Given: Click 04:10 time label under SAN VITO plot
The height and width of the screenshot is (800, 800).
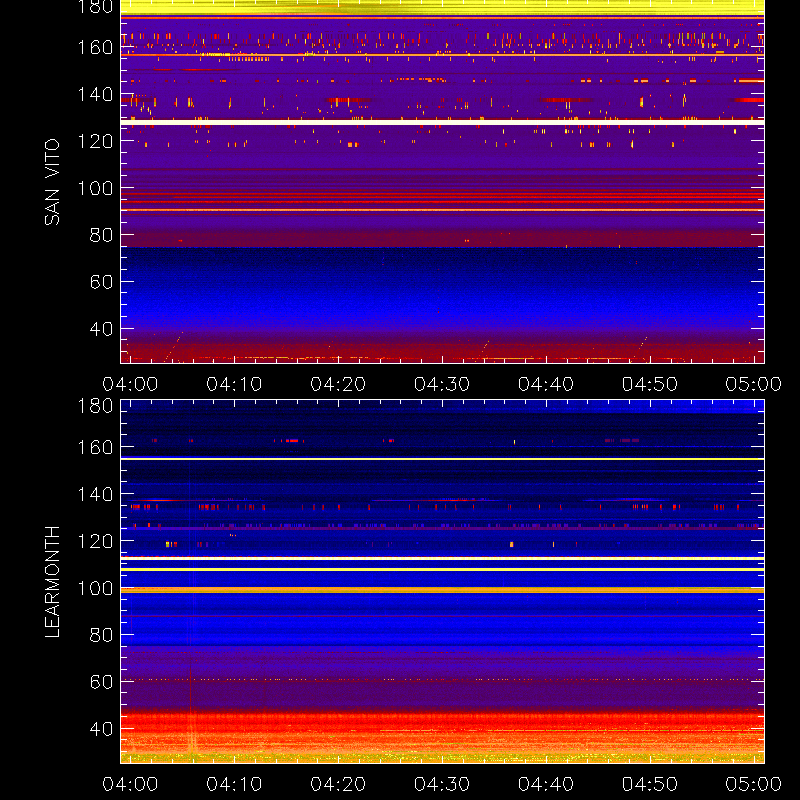Looking at the screenshot, I should click(234, 384).
